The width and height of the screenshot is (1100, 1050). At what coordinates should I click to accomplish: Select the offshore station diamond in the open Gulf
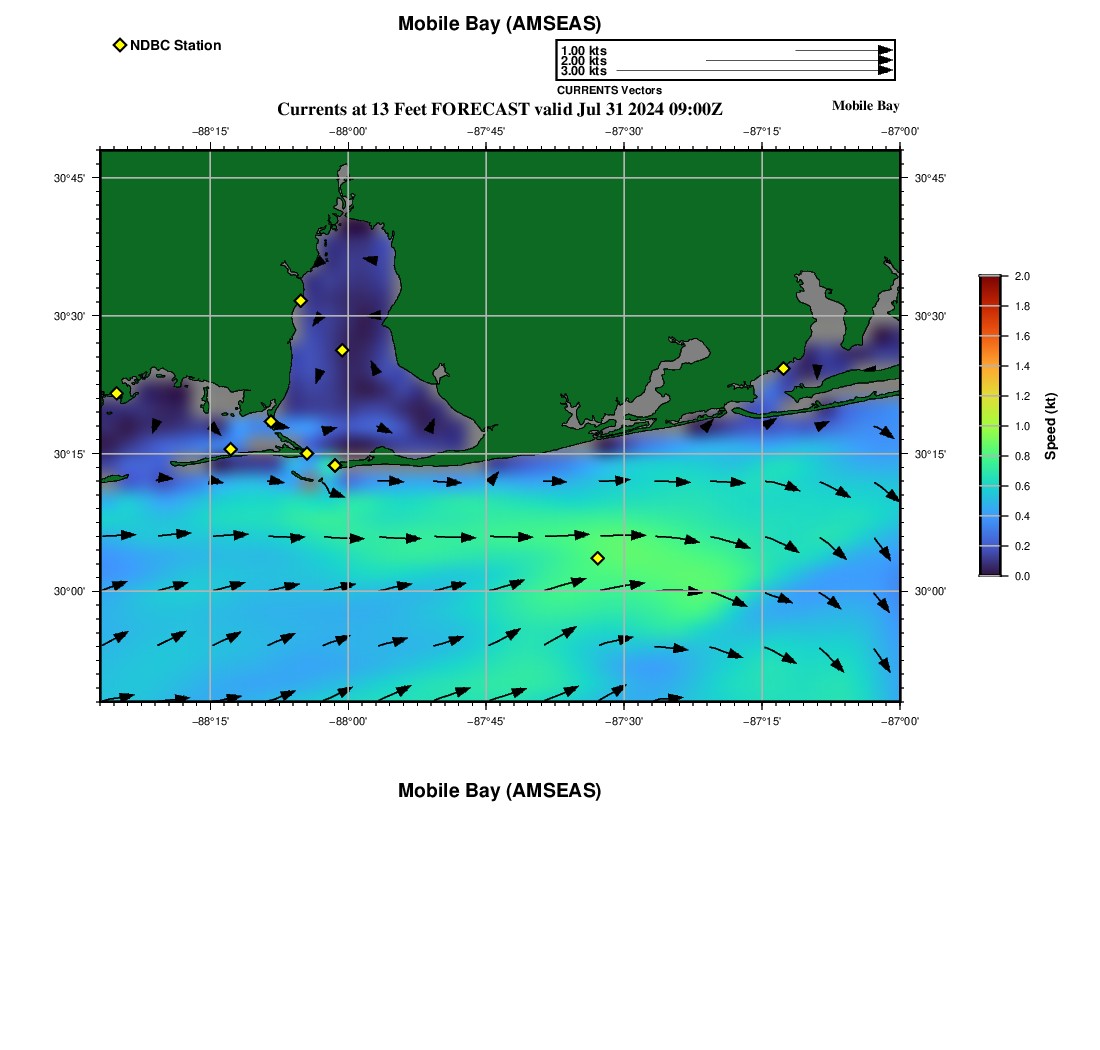coord(598,558)
